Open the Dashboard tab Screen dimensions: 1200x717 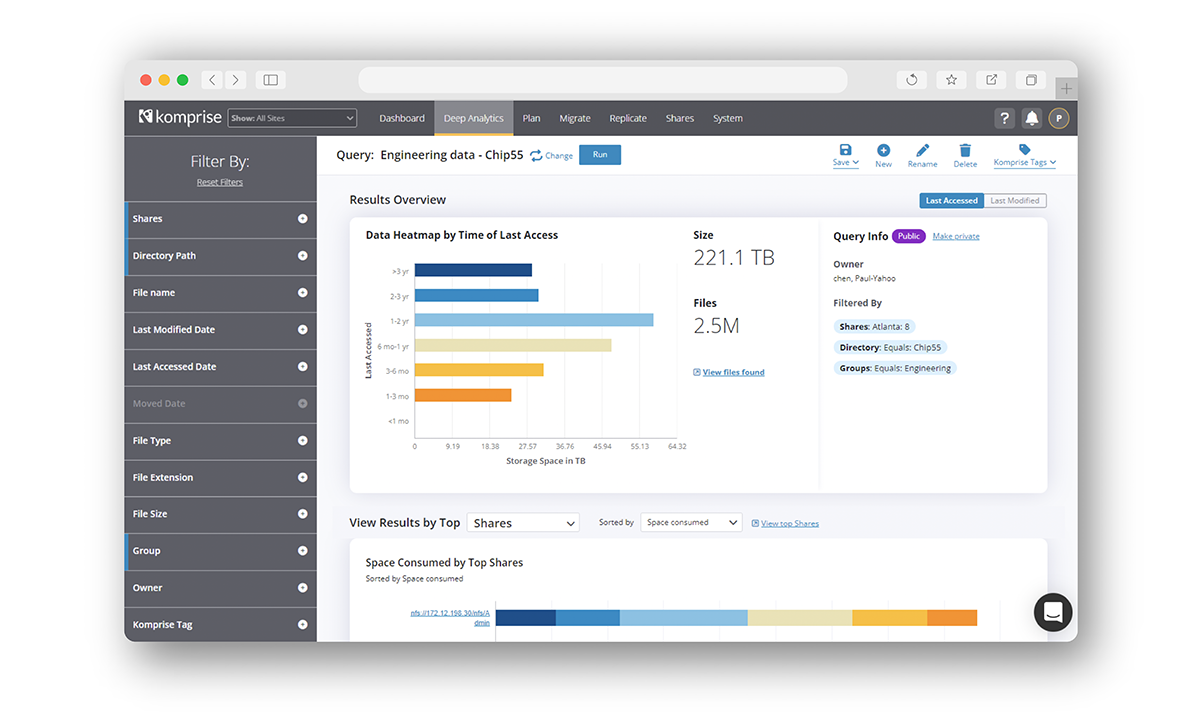(x=402, y=118)
